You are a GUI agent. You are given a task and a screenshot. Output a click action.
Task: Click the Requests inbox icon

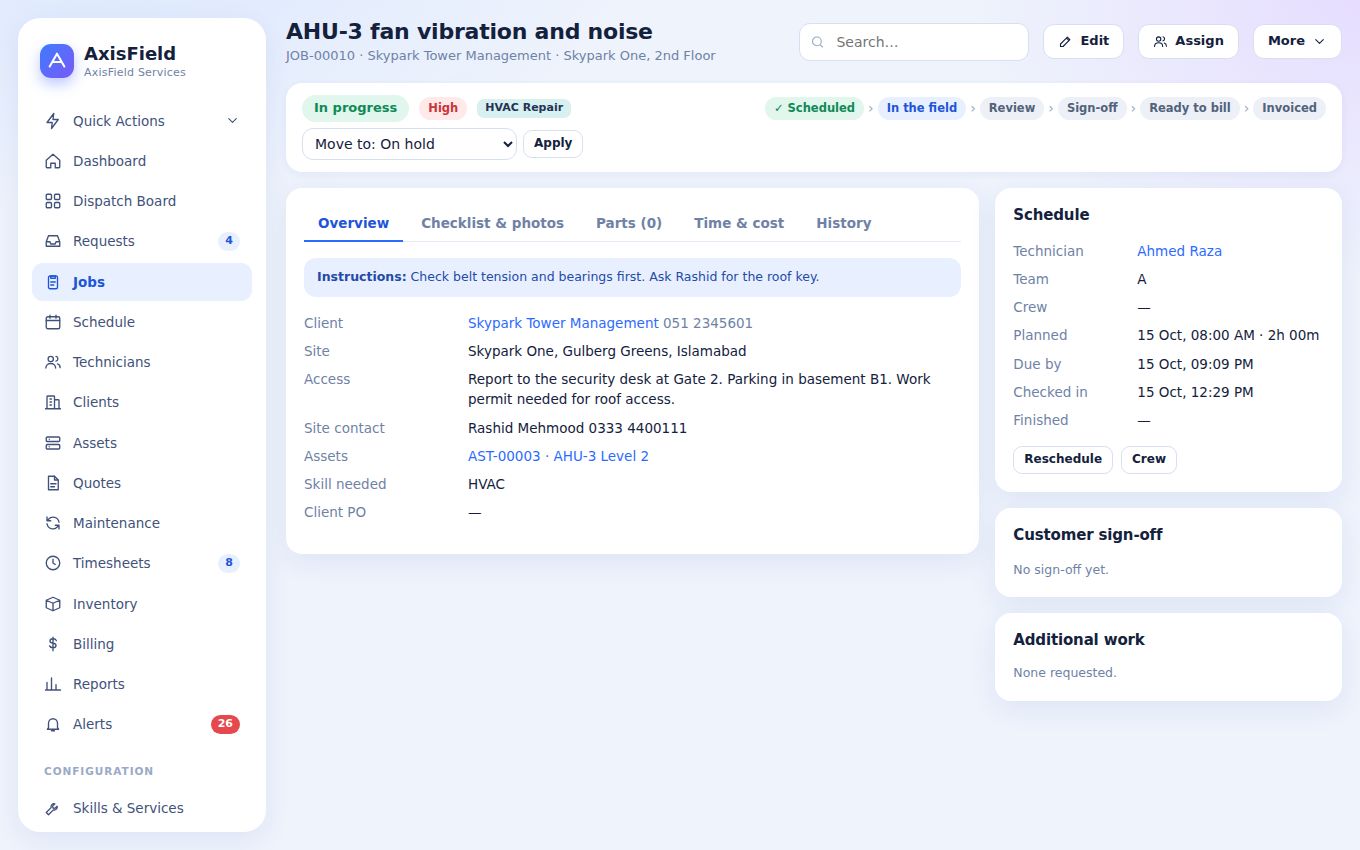53,241
